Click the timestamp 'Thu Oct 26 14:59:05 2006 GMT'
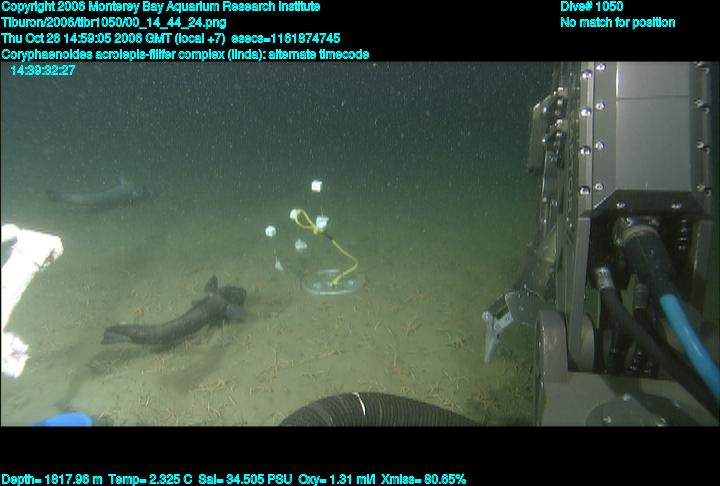This screenshot has height=486, width=720. point(86,38)
